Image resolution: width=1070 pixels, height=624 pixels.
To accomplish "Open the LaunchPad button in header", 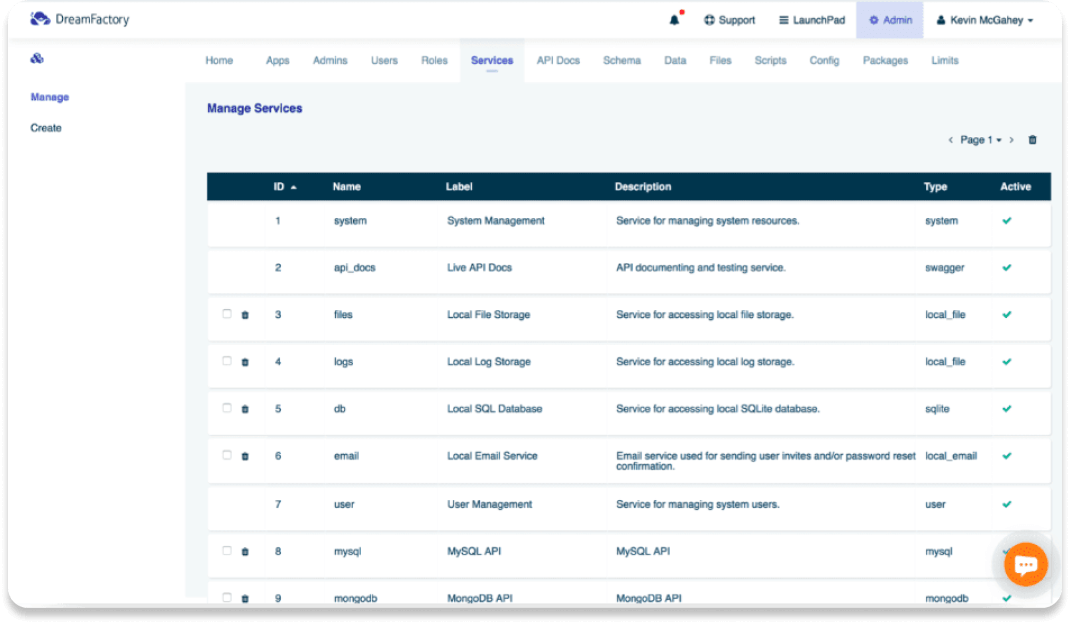I will (x=812, y=20).
